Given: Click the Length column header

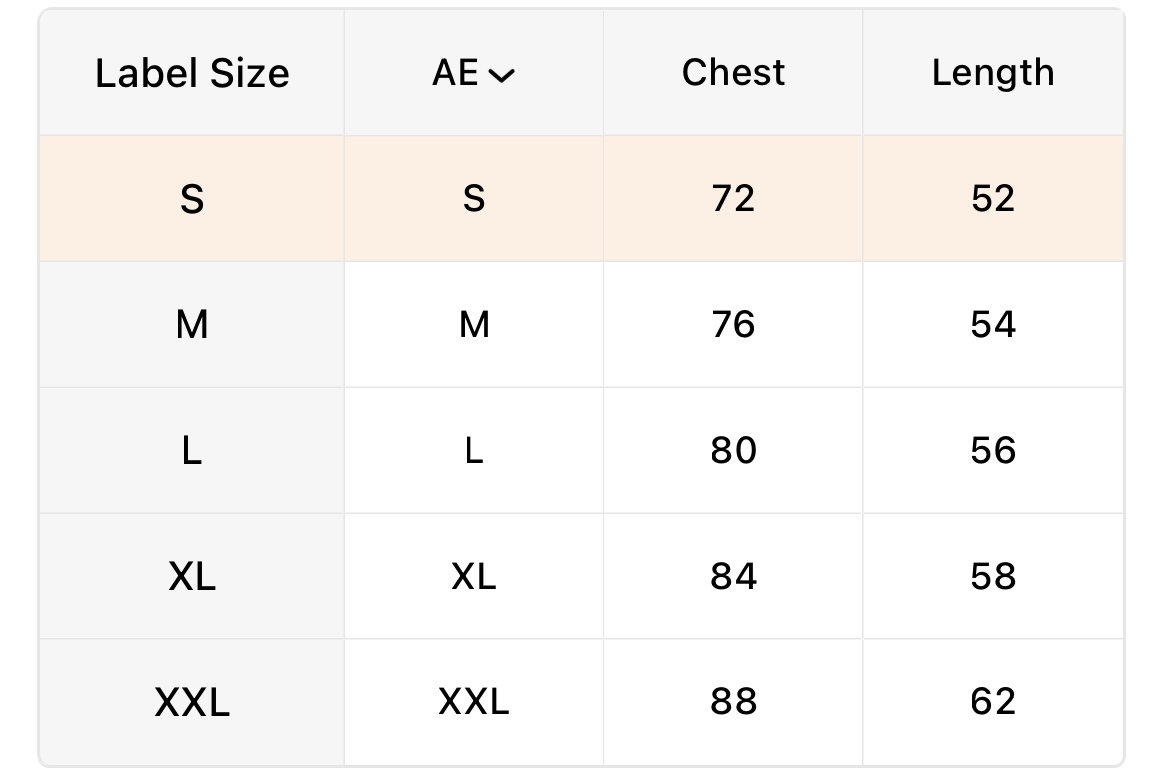Looking at the screenshot, I should pyautogui.click(x=993, y=73).
